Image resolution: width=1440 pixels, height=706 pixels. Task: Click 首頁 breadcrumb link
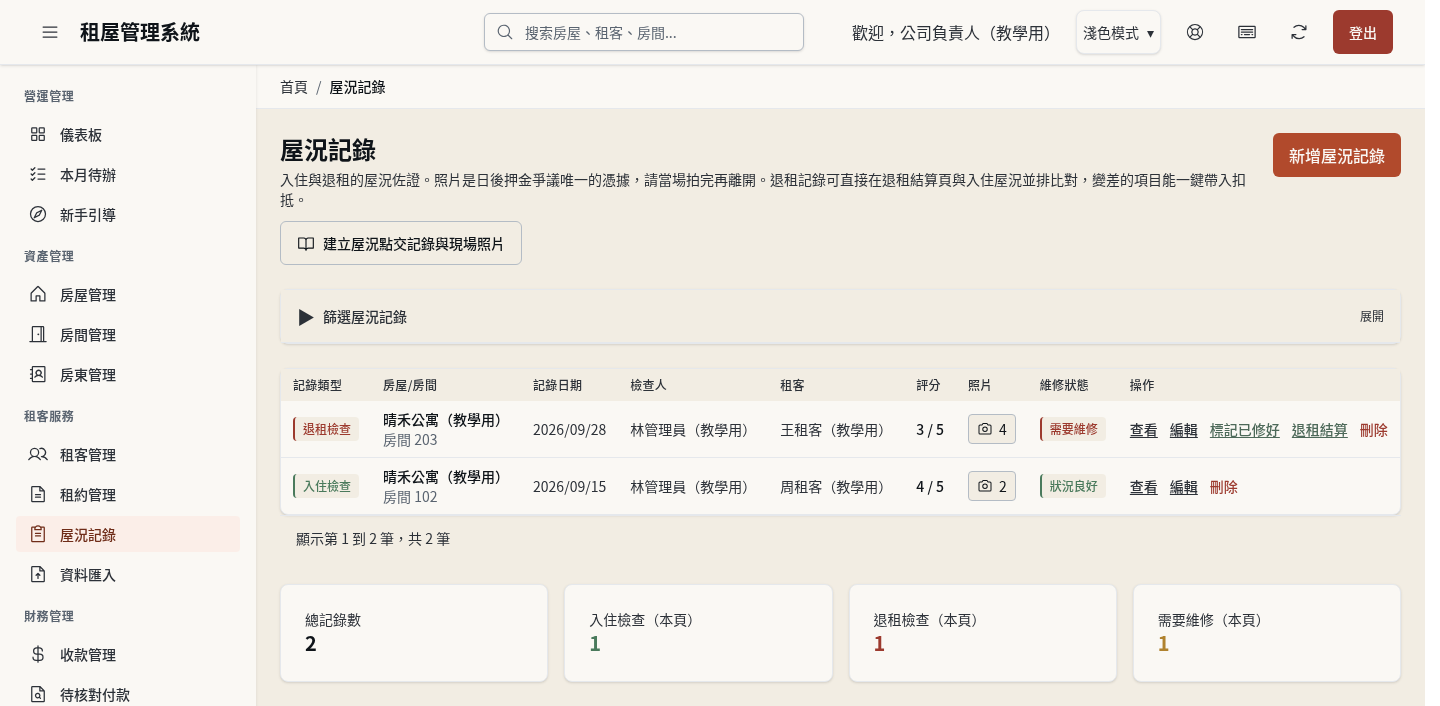[x=294, y=87]
